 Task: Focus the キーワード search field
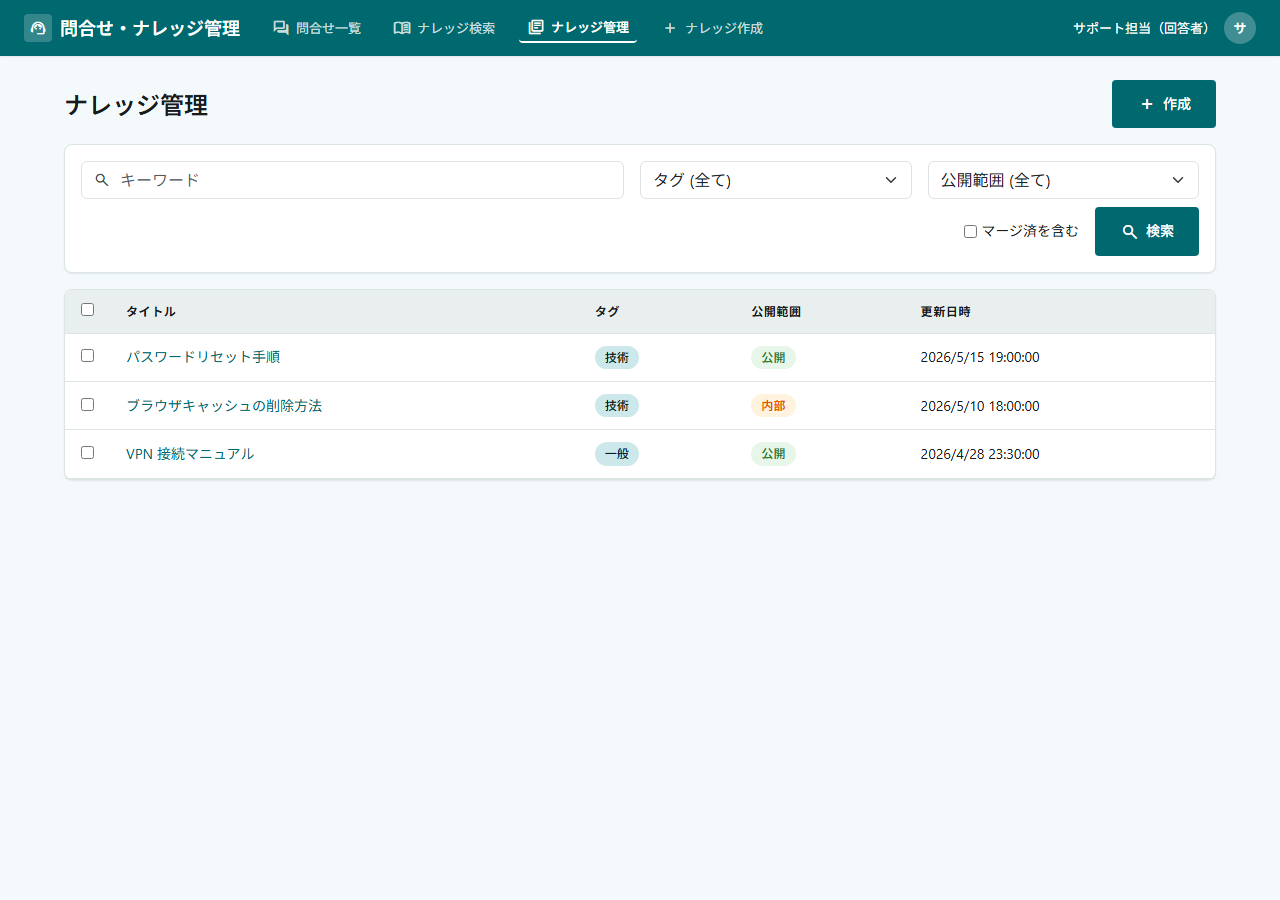[x=352, y=180]
